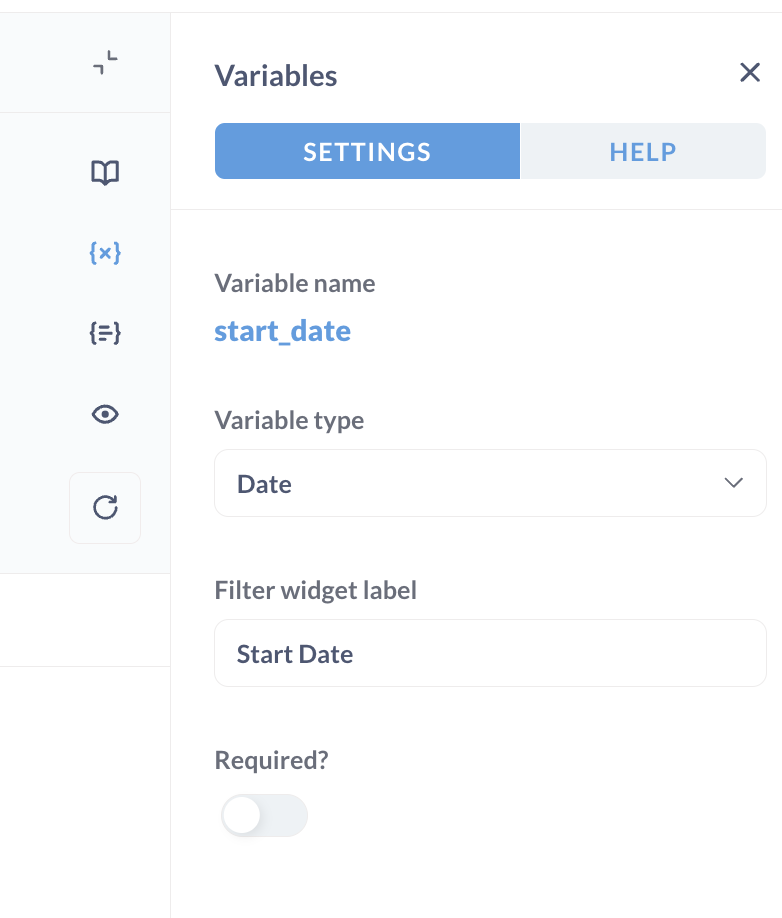Click the Filter widget label input field
The width and height of the screenshot is (782, 918).
(x=490, y=653)
